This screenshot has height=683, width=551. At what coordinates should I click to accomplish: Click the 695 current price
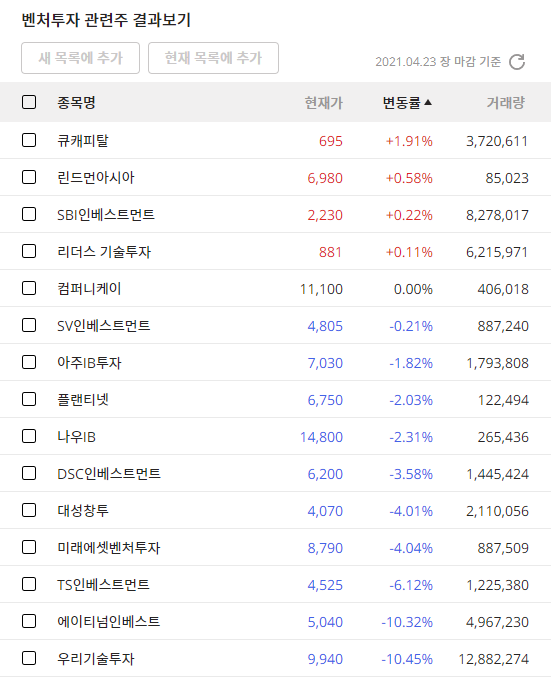(331, 141)
